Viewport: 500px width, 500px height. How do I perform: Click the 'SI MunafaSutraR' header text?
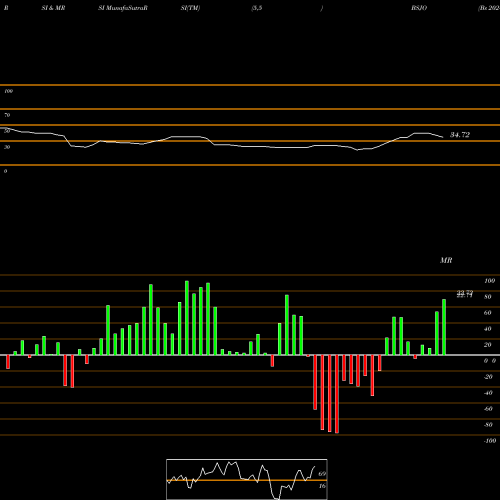pos(123,8)
